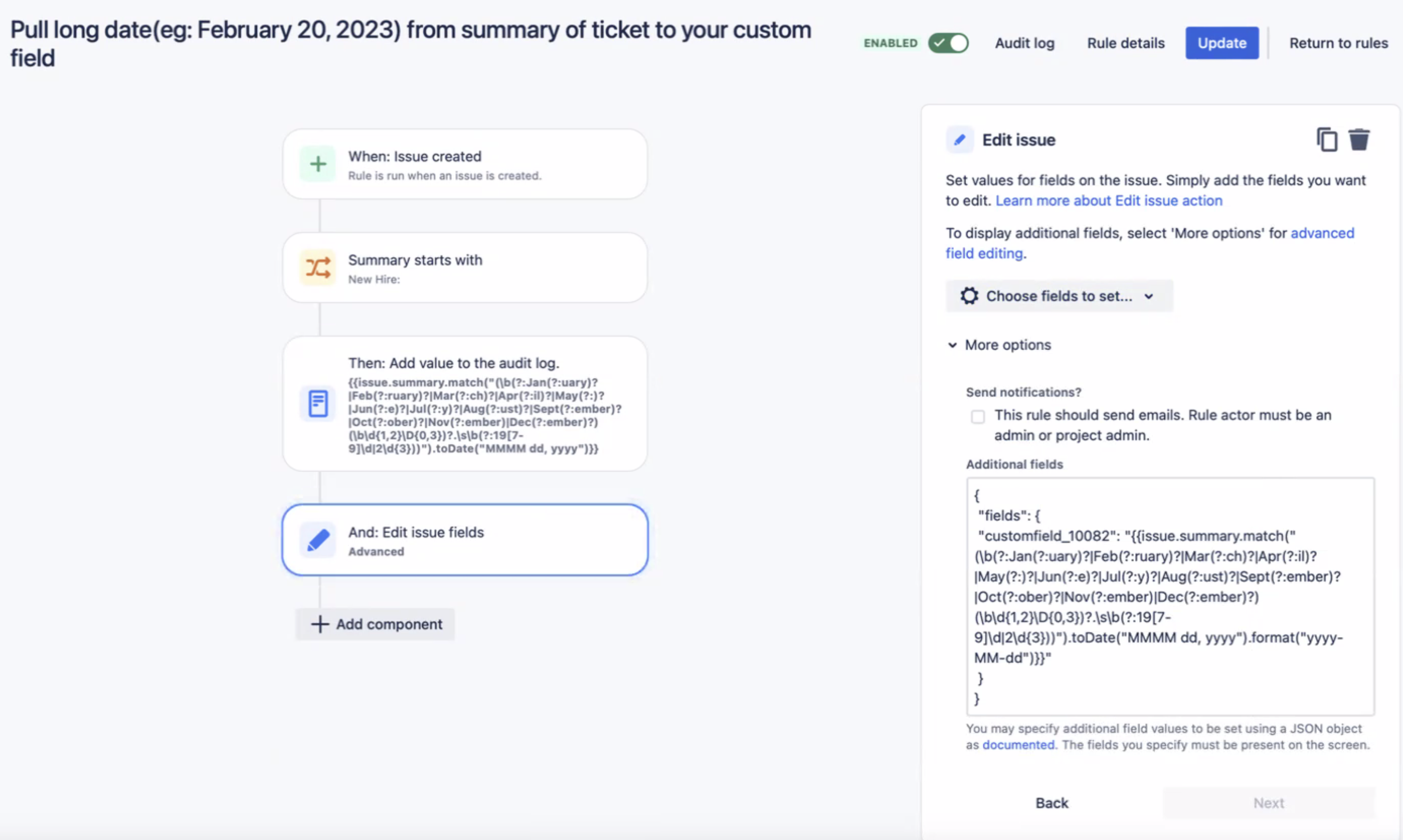Viewport: 1403px width, 840px height.
Task: Click the pencil icon on Edit issue fields step
Action: tap(318, 540)
